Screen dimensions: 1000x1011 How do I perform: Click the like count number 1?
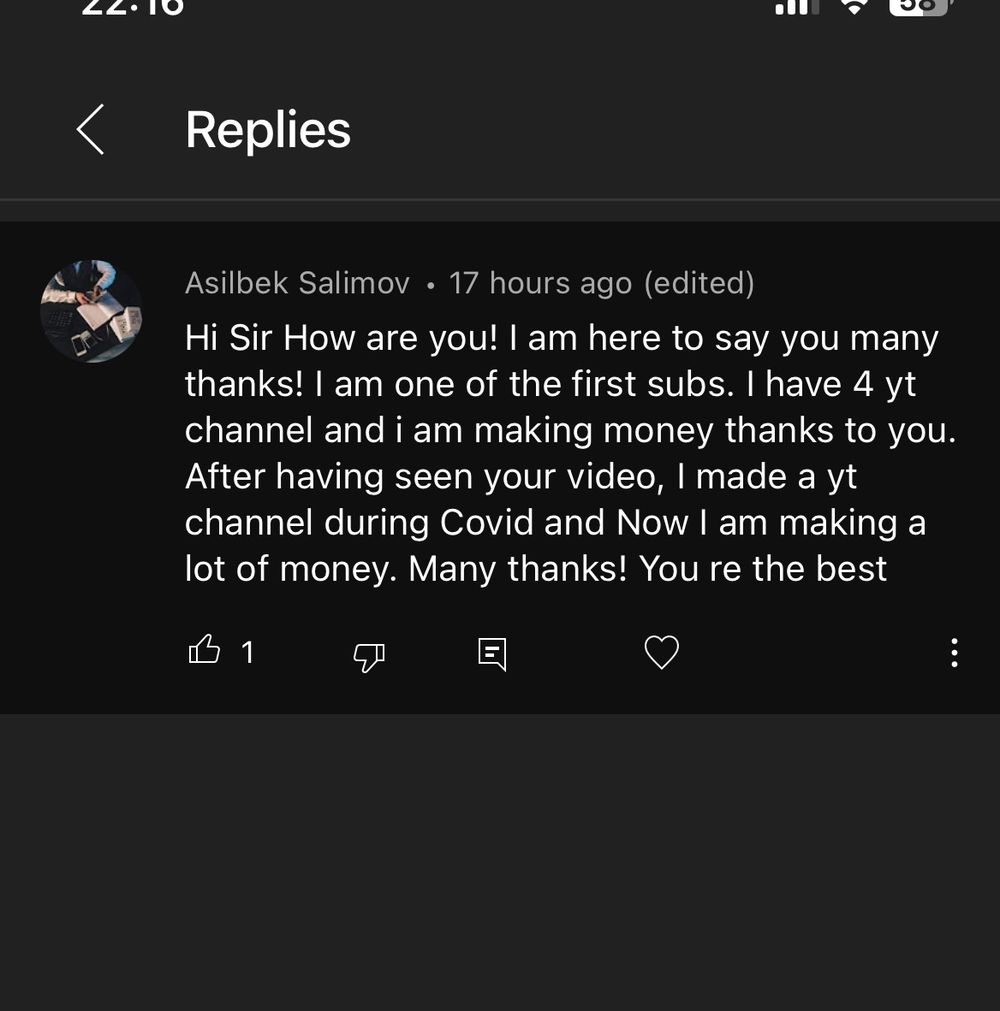coord(248,653)
